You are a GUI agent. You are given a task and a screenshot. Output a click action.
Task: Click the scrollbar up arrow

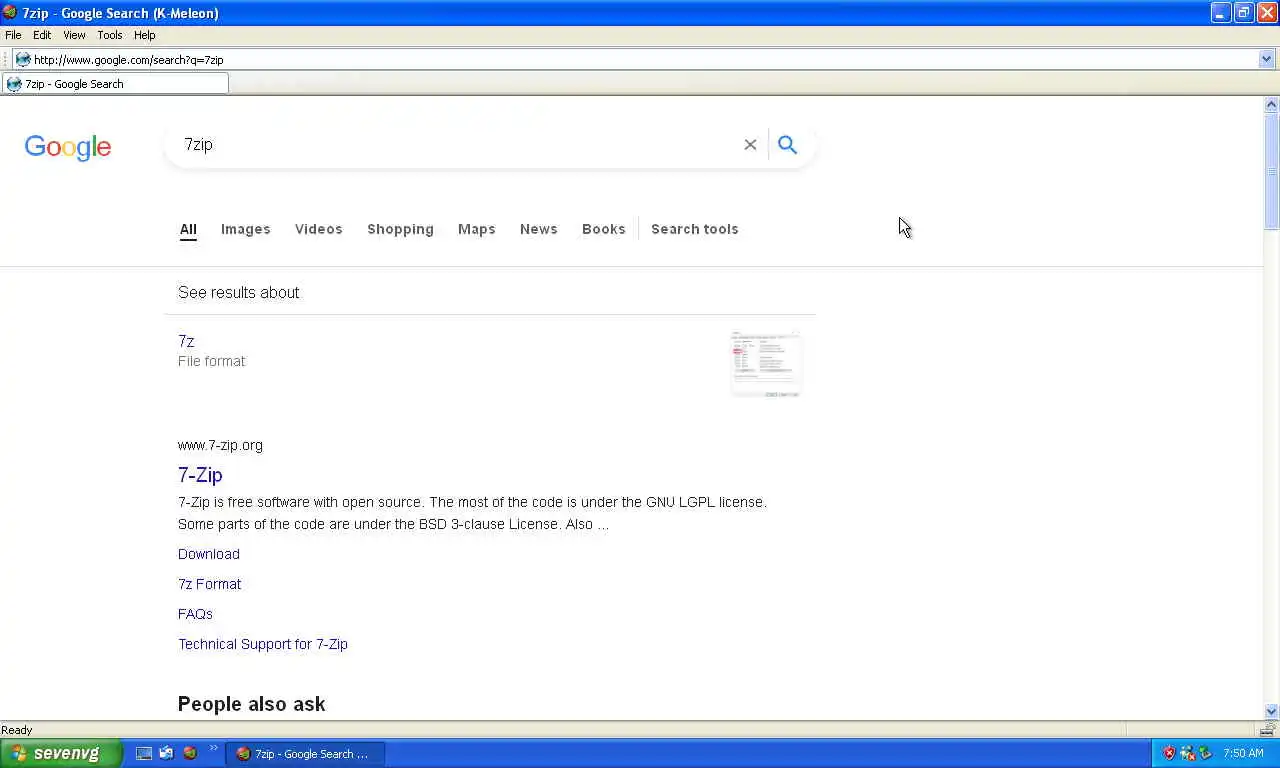pyautogui.click(x=1272, y=105)
